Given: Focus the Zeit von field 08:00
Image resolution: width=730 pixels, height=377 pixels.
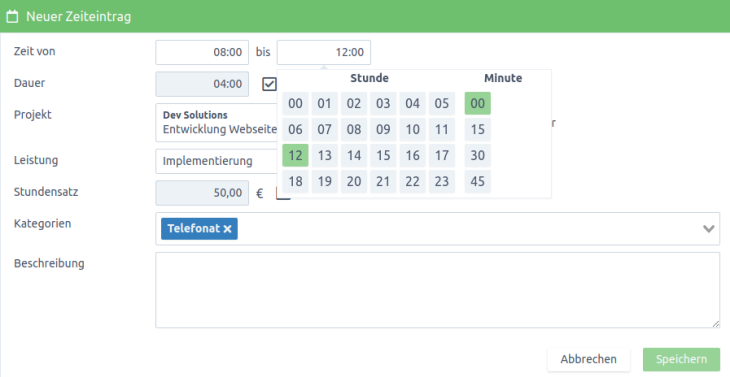Looking at the screenshot, I should point(202,52).
